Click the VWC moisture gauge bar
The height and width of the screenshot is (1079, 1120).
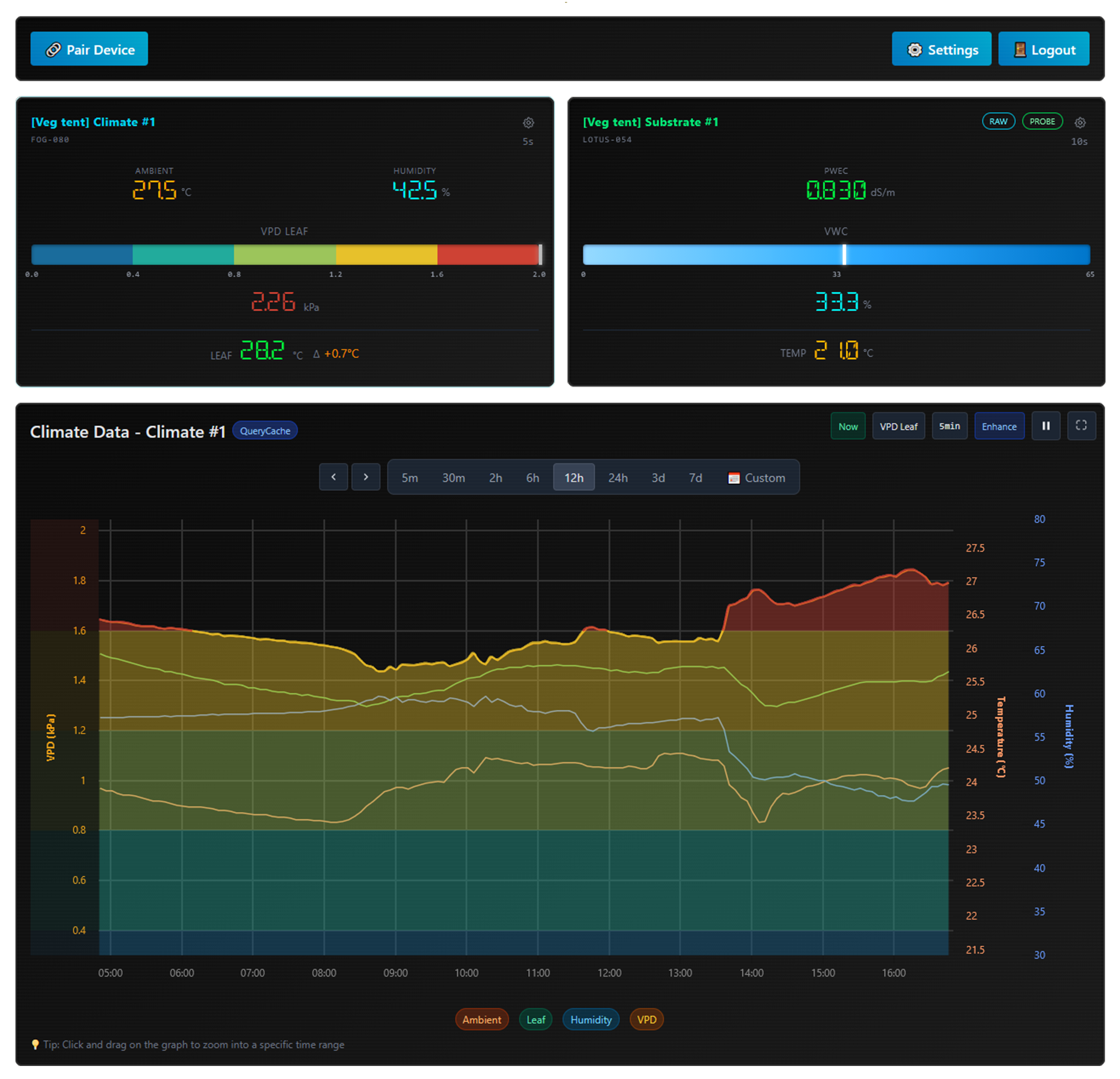[836, 254]
